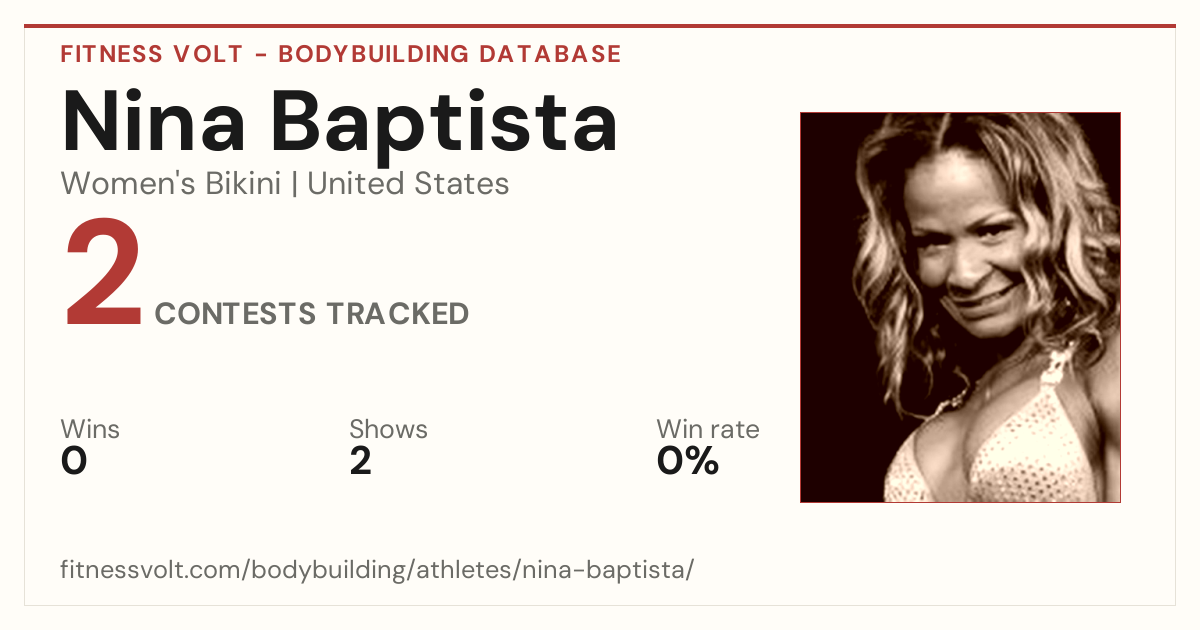Open the fitnessvolt.com athlete URL at bottom
This screenshot has height=630, width=1200.
[x=378, y=571]
